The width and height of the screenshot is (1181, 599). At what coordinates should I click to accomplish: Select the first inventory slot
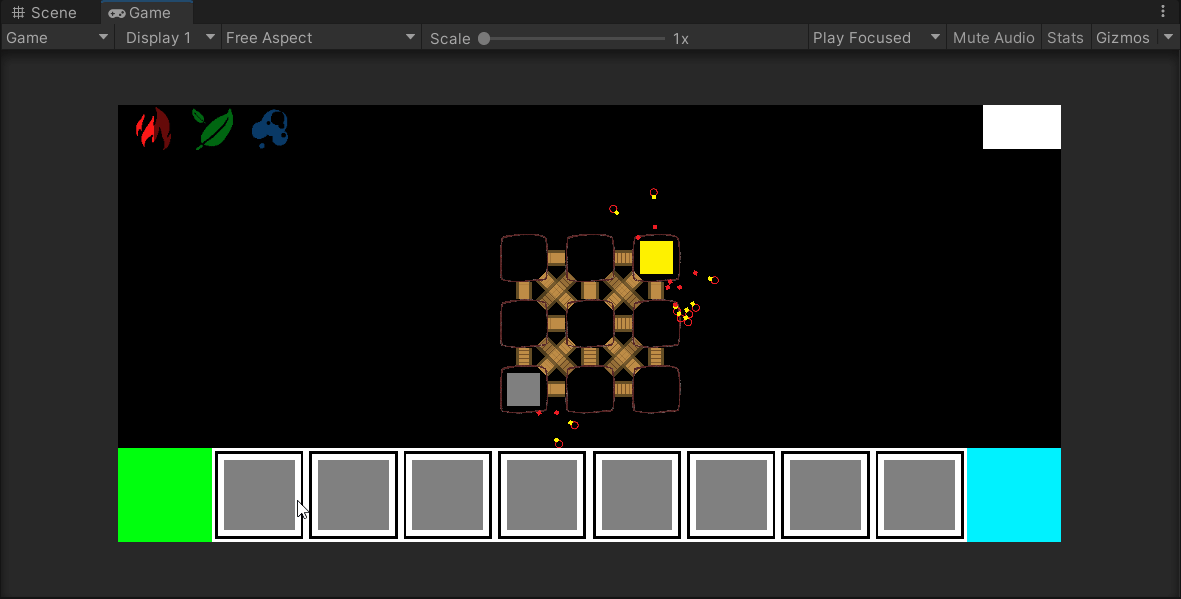click(259, 495)
